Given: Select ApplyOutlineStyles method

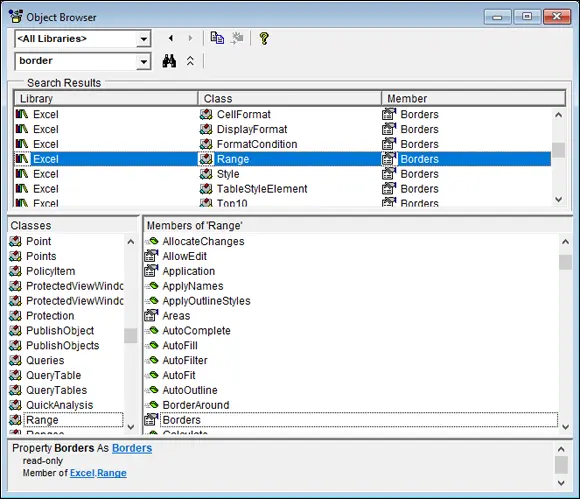Looking at the screenshot, I should [206, 301].
